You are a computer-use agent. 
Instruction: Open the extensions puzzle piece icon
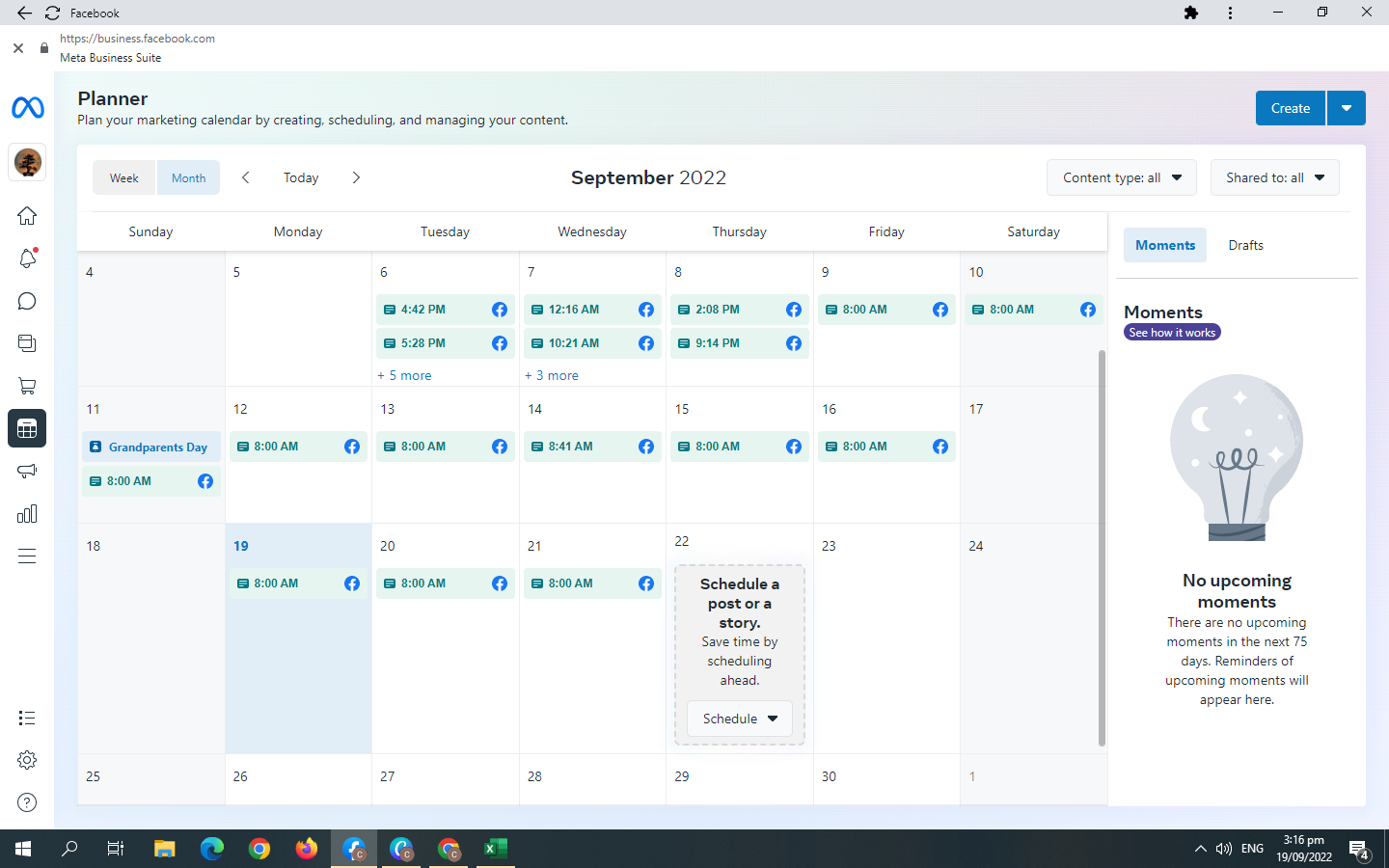pos(1191,13)
